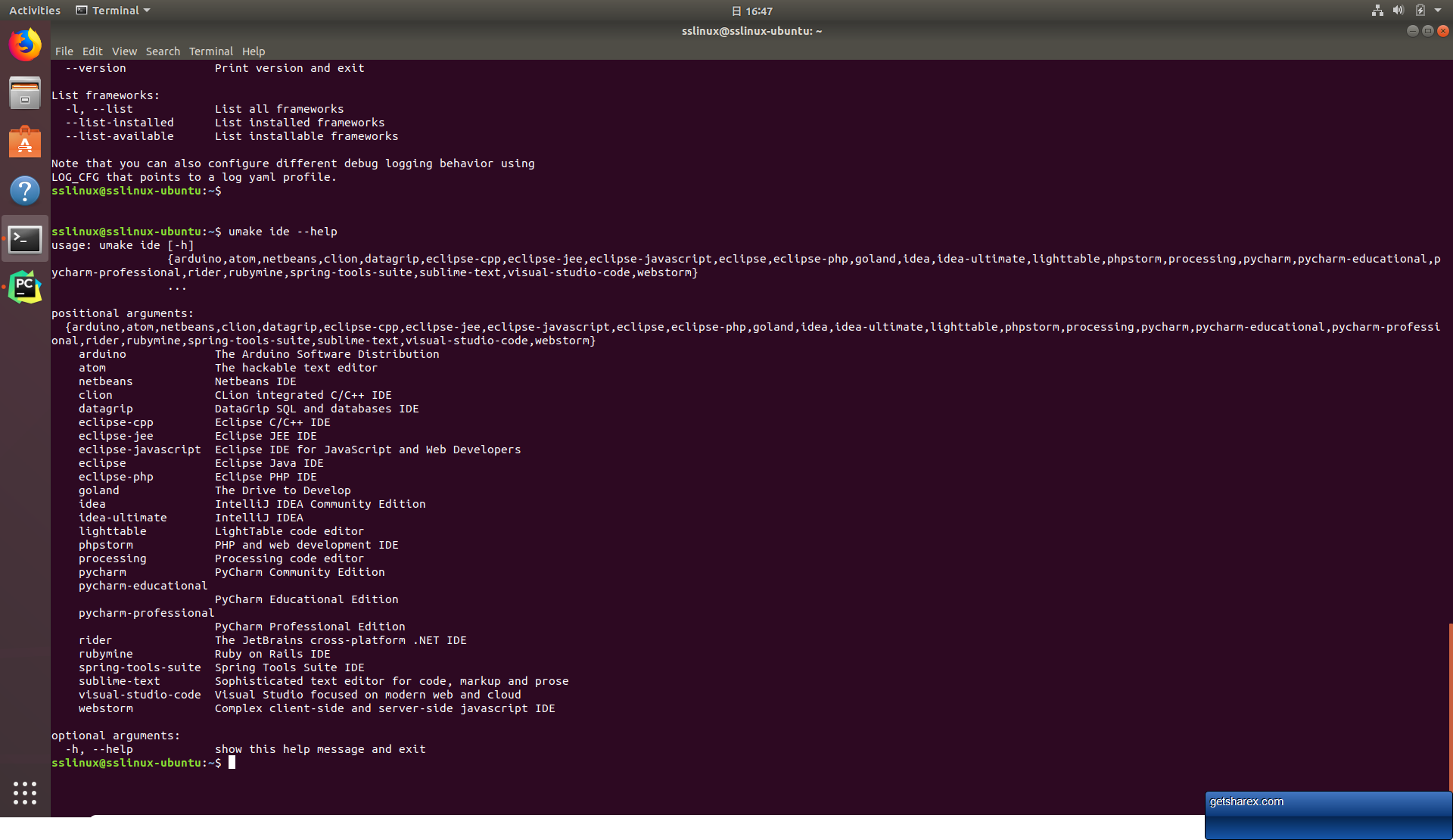Click the window title 'sslinux@sslinux-ubuntu: ~'

[x=751, y=31]
